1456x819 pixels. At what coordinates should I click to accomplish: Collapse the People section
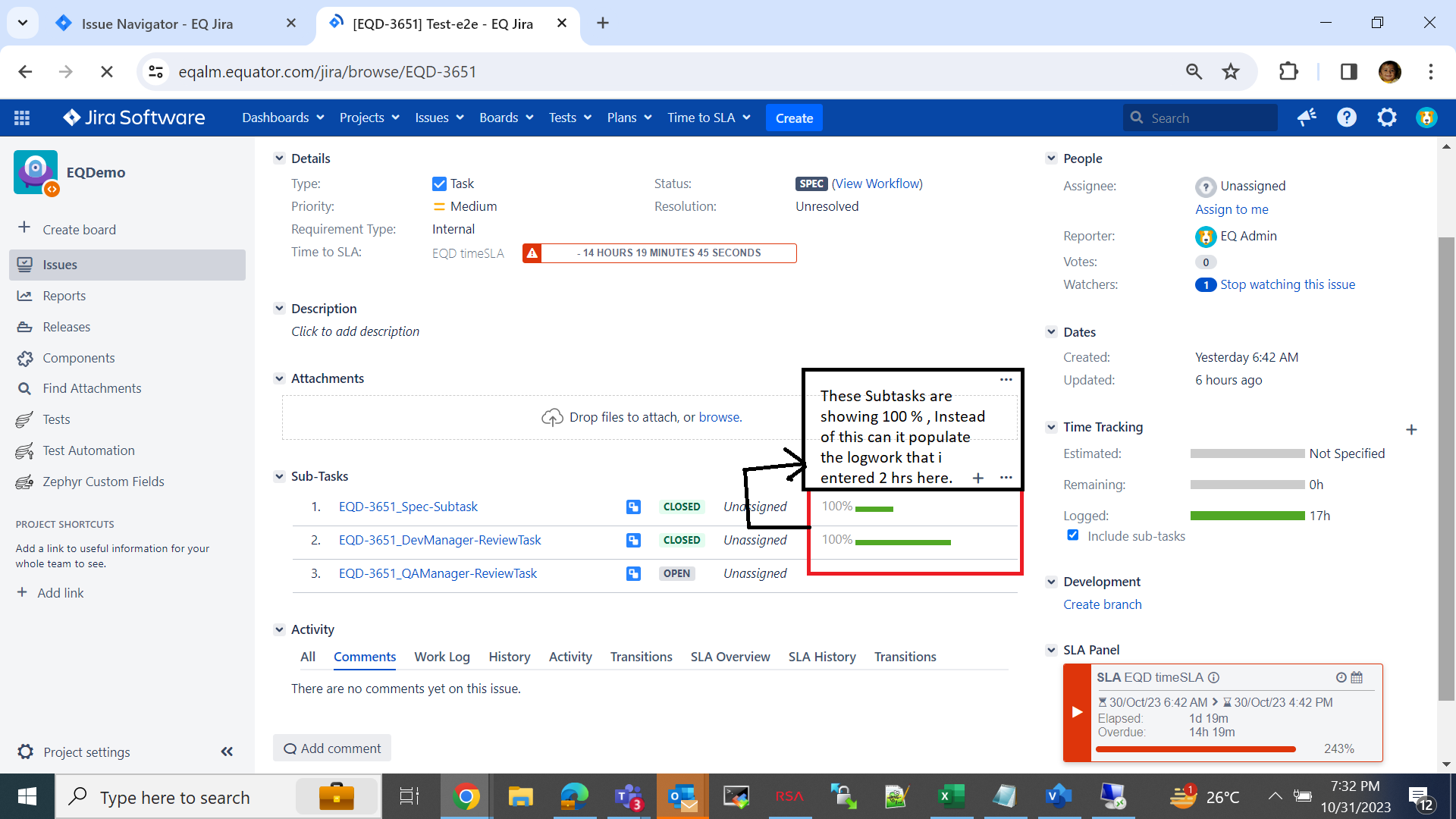tap(1051, 158)
